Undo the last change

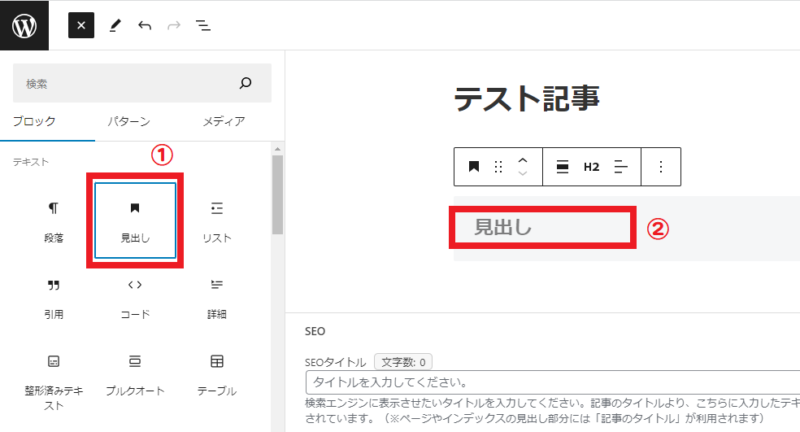pyautogui.click(x=144, y=26)
